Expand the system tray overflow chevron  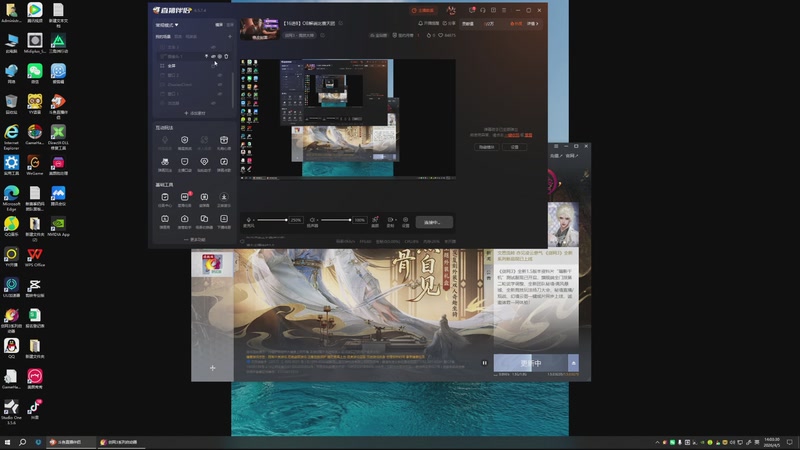(x=657, y=442)
